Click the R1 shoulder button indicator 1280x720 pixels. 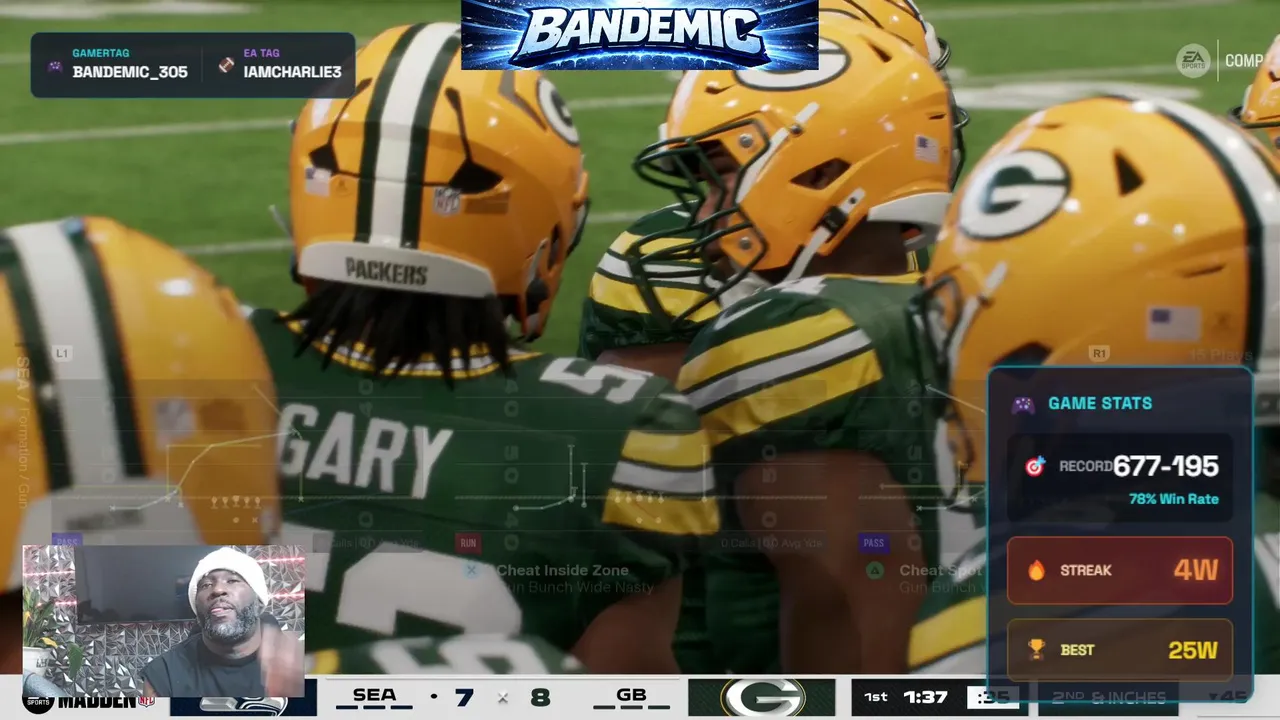(x=1099, y=353)
